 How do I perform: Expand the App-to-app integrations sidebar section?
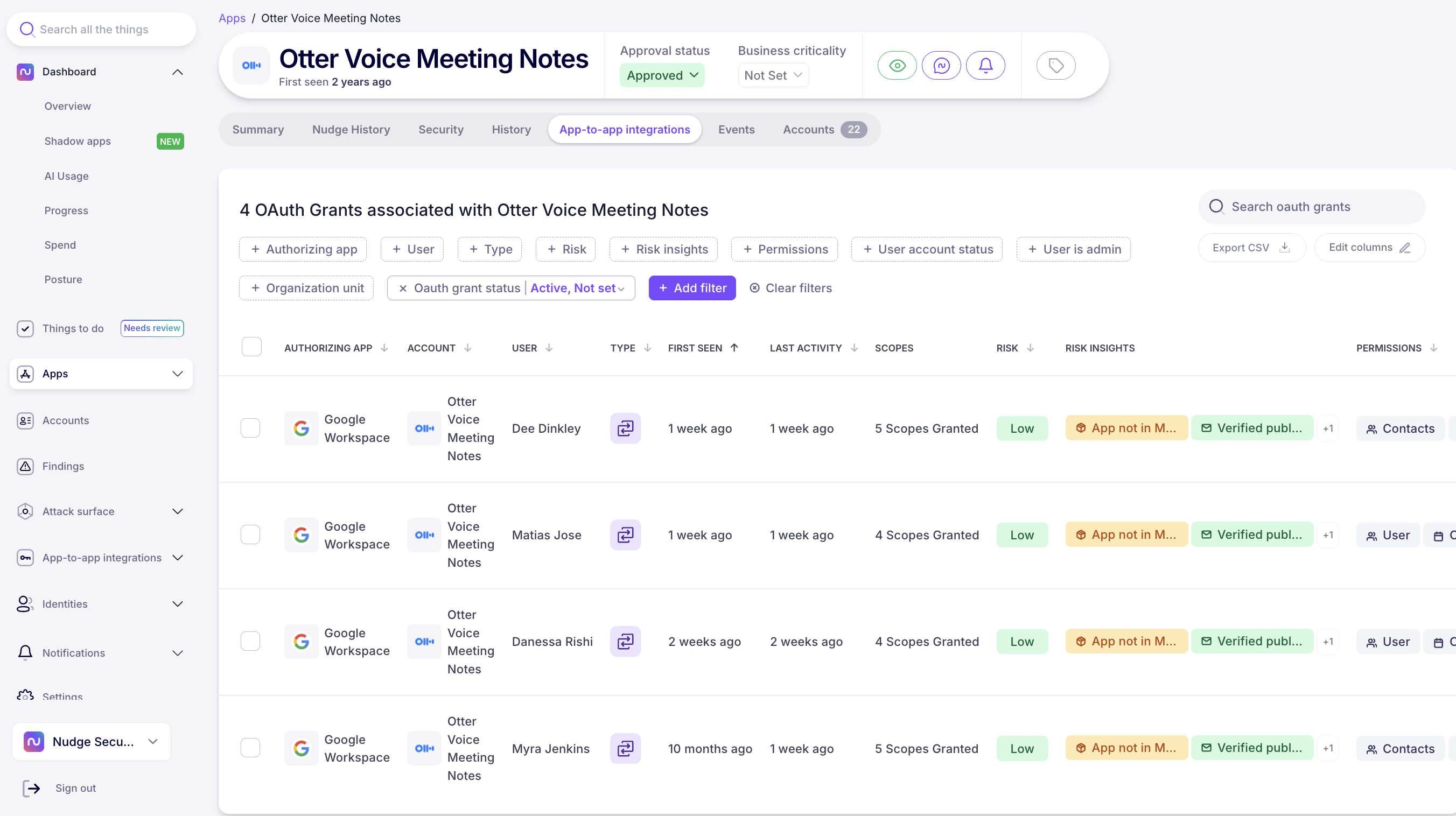[178, 558]
